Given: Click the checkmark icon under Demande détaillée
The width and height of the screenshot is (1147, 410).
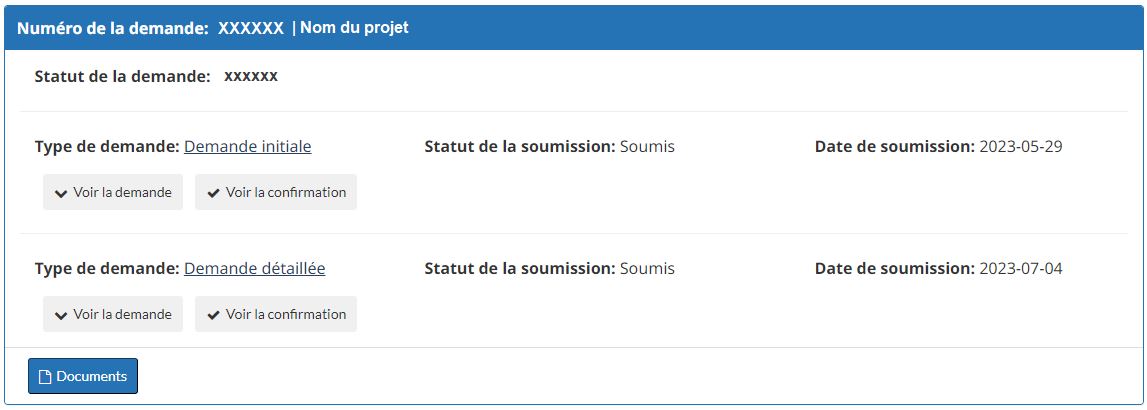Looking at the screenshot, I should pos(213,315).
